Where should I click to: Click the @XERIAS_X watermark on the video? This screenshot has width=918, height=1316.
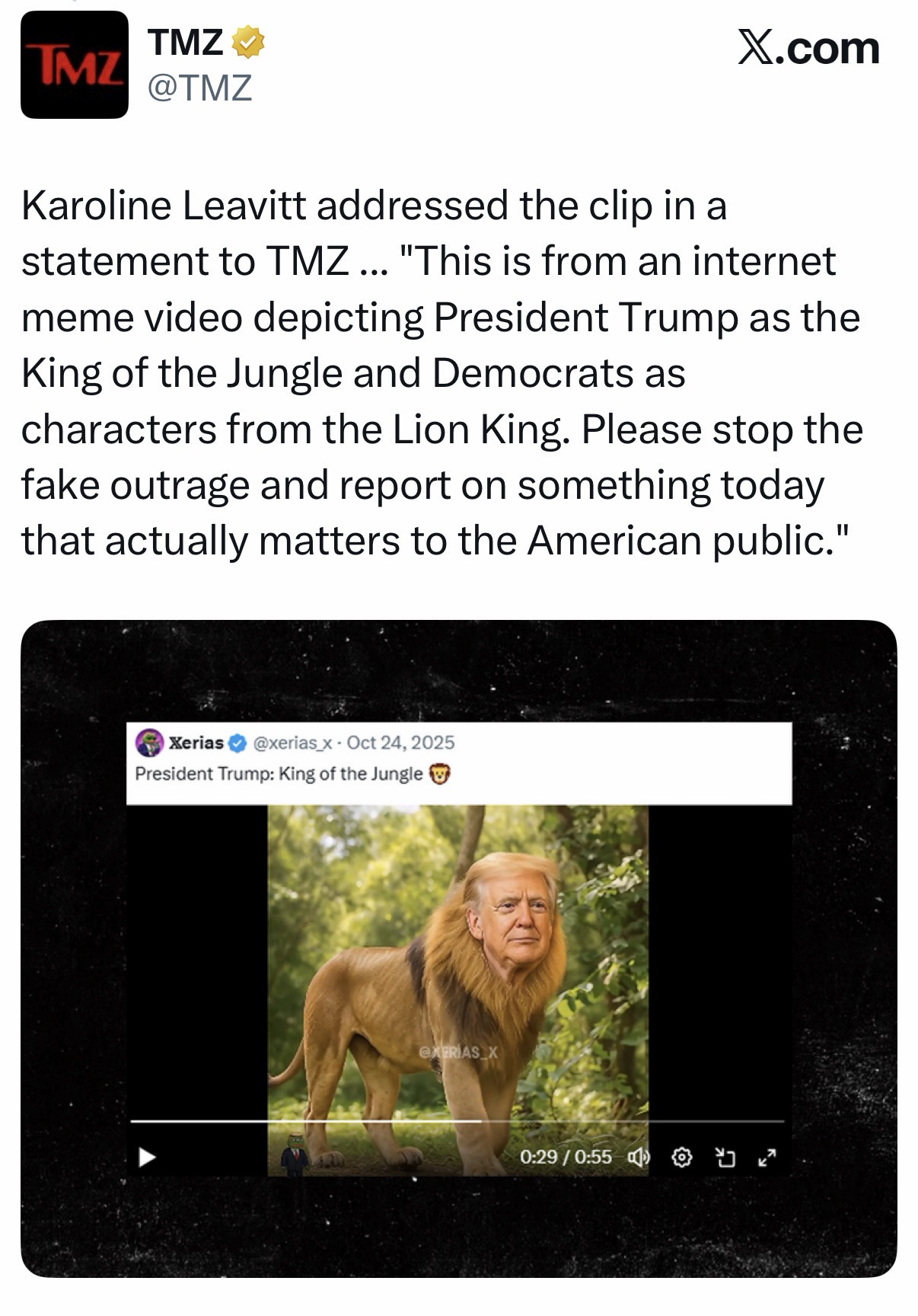tap(458, 1052)
